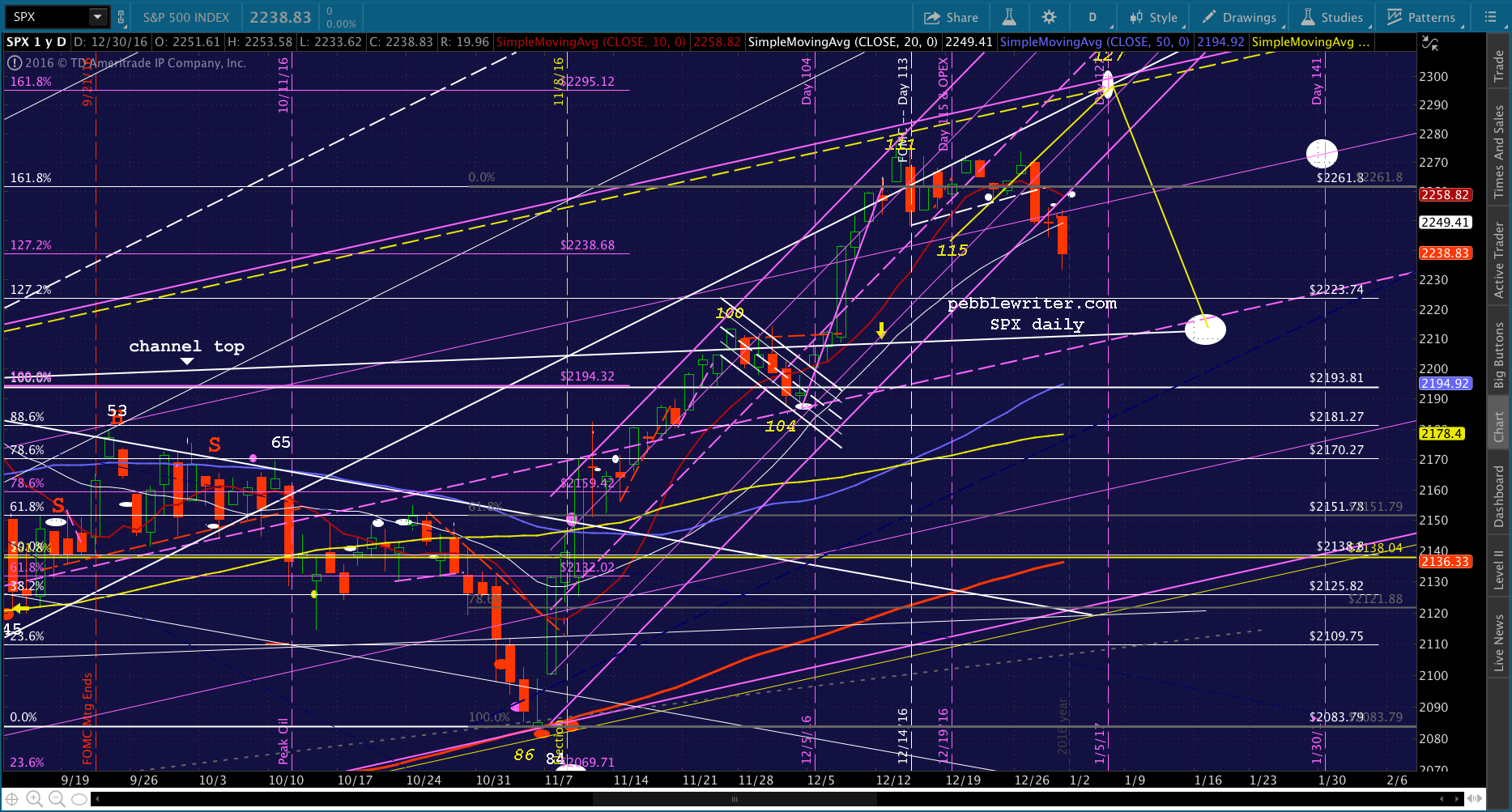This screenshot has height=812, width=1512.
Task: Click the scrollbar left arrow
Action: click(x=97, y=799)
